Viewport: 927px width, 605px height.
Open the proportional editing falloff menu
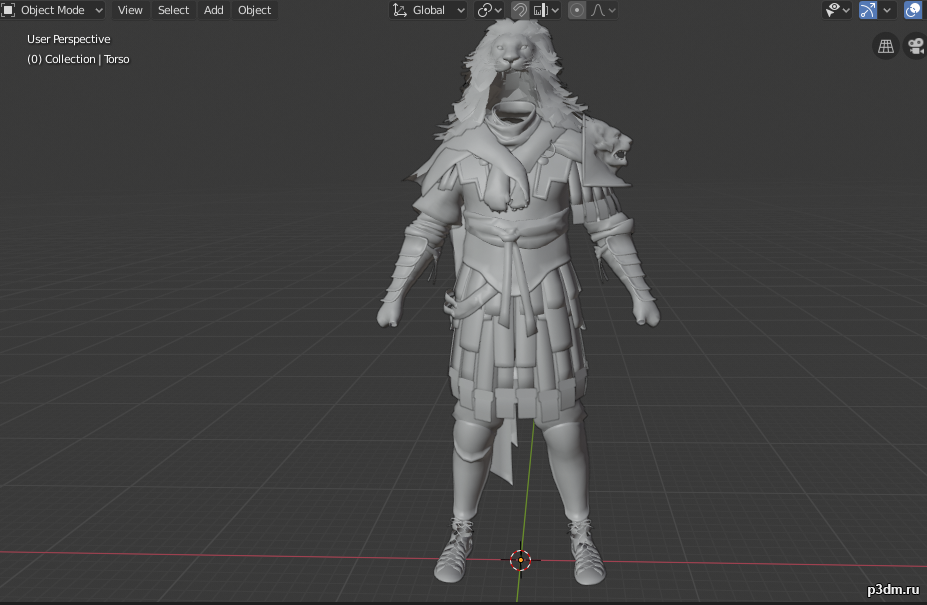click(603, 10)
